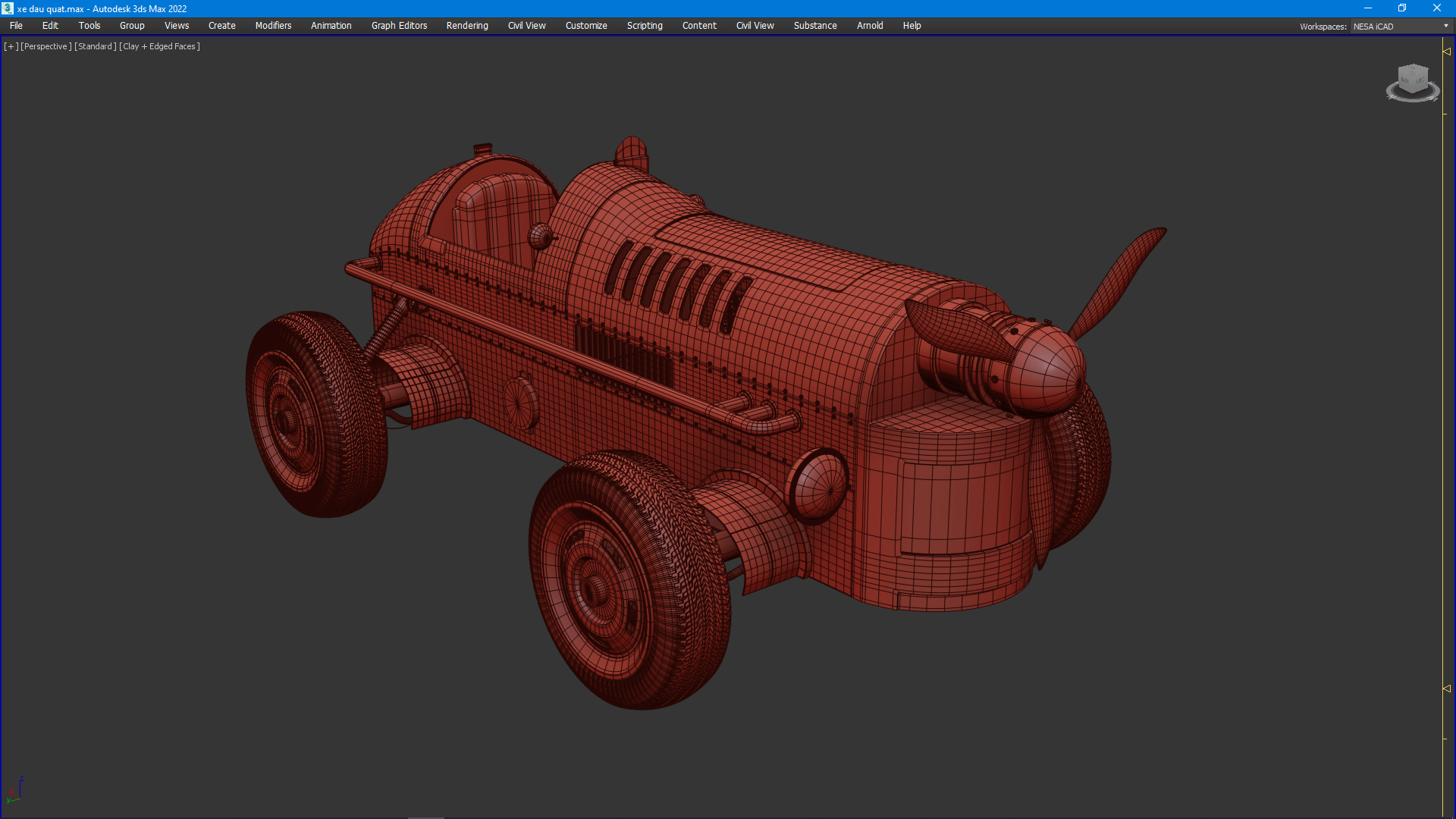1456x819 pixels.
Task: Open the Scripting menu
Action: (x=645, y=26)
